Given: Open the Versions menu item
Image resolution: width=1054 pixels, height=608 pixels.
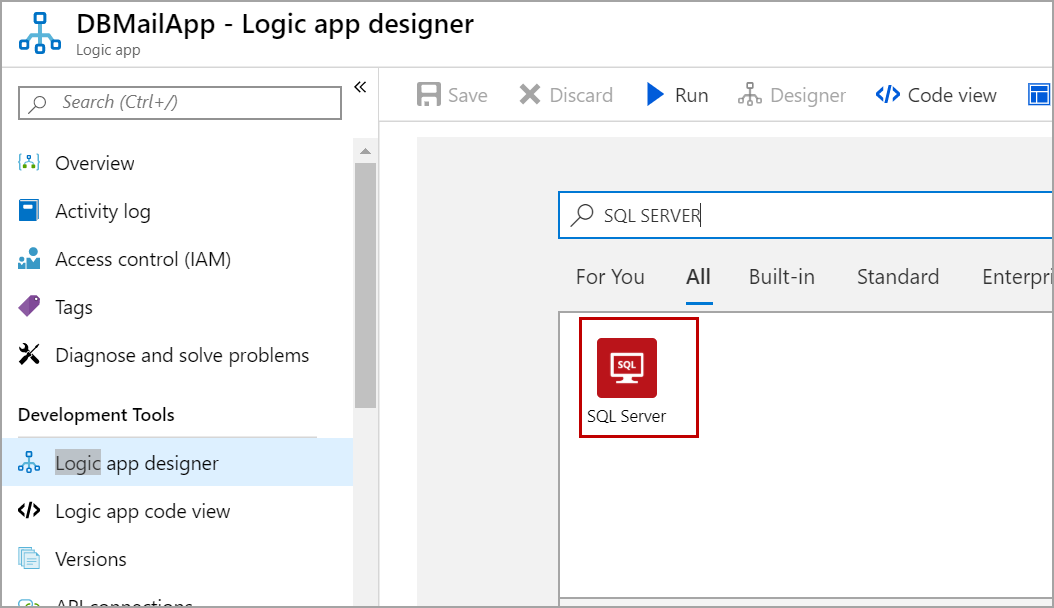Looking at the screenshot, I should coord(90,559).
